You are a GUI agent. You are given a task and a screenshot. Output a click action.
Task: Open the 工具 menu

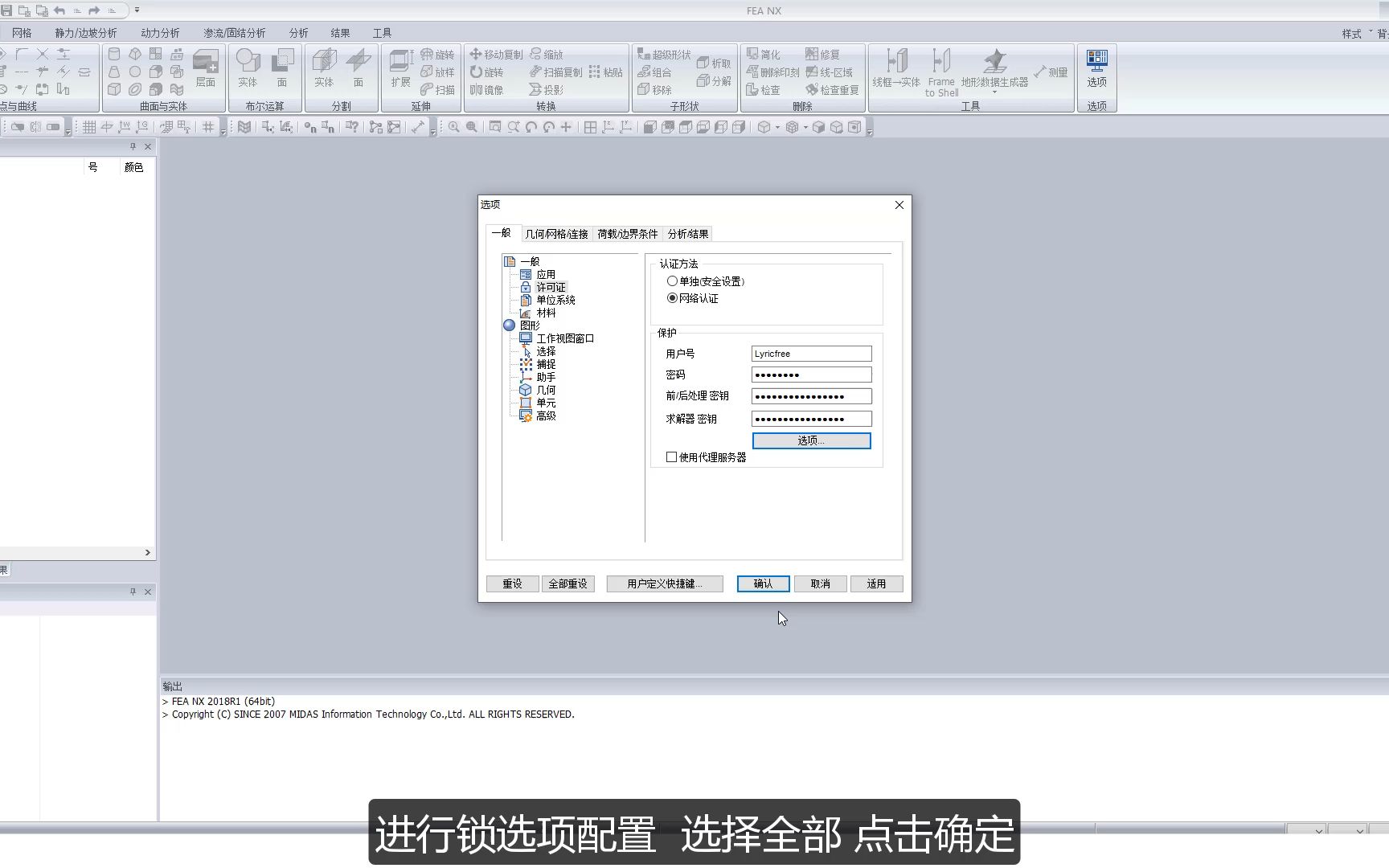[382, 33]
